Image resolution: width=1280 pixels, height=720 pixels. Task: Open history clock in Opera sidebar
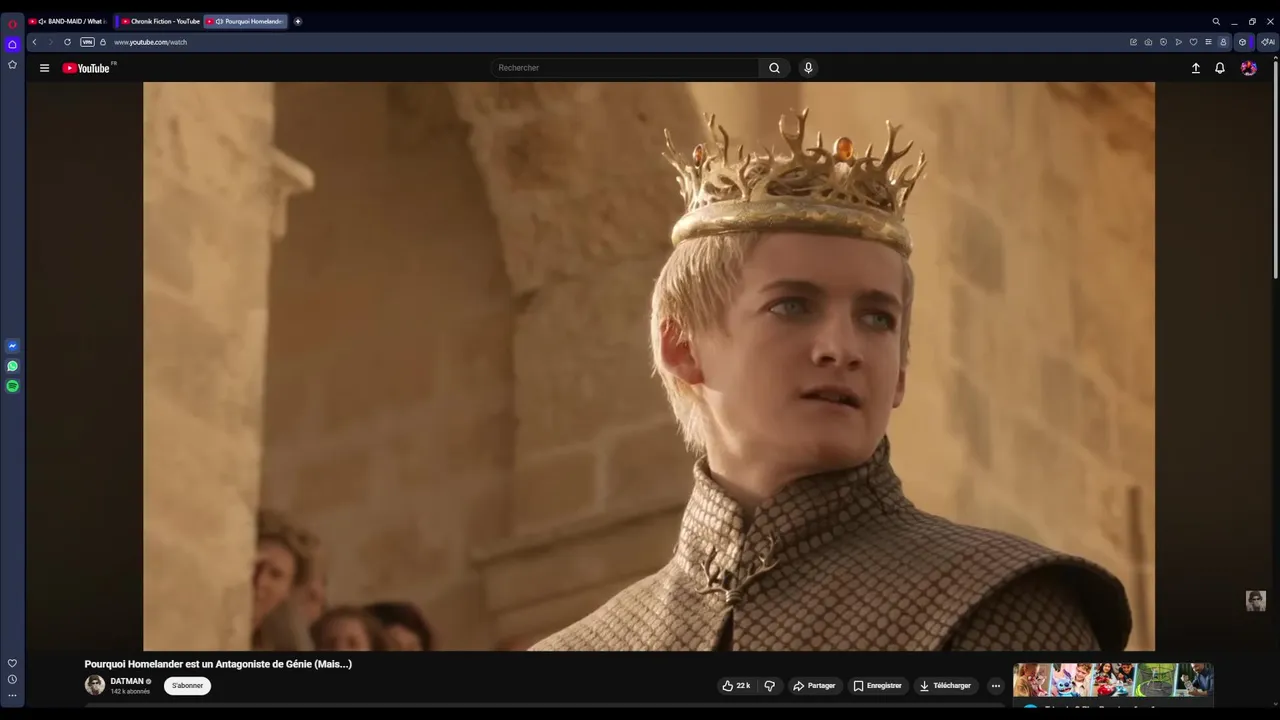[x=12, y=679]
